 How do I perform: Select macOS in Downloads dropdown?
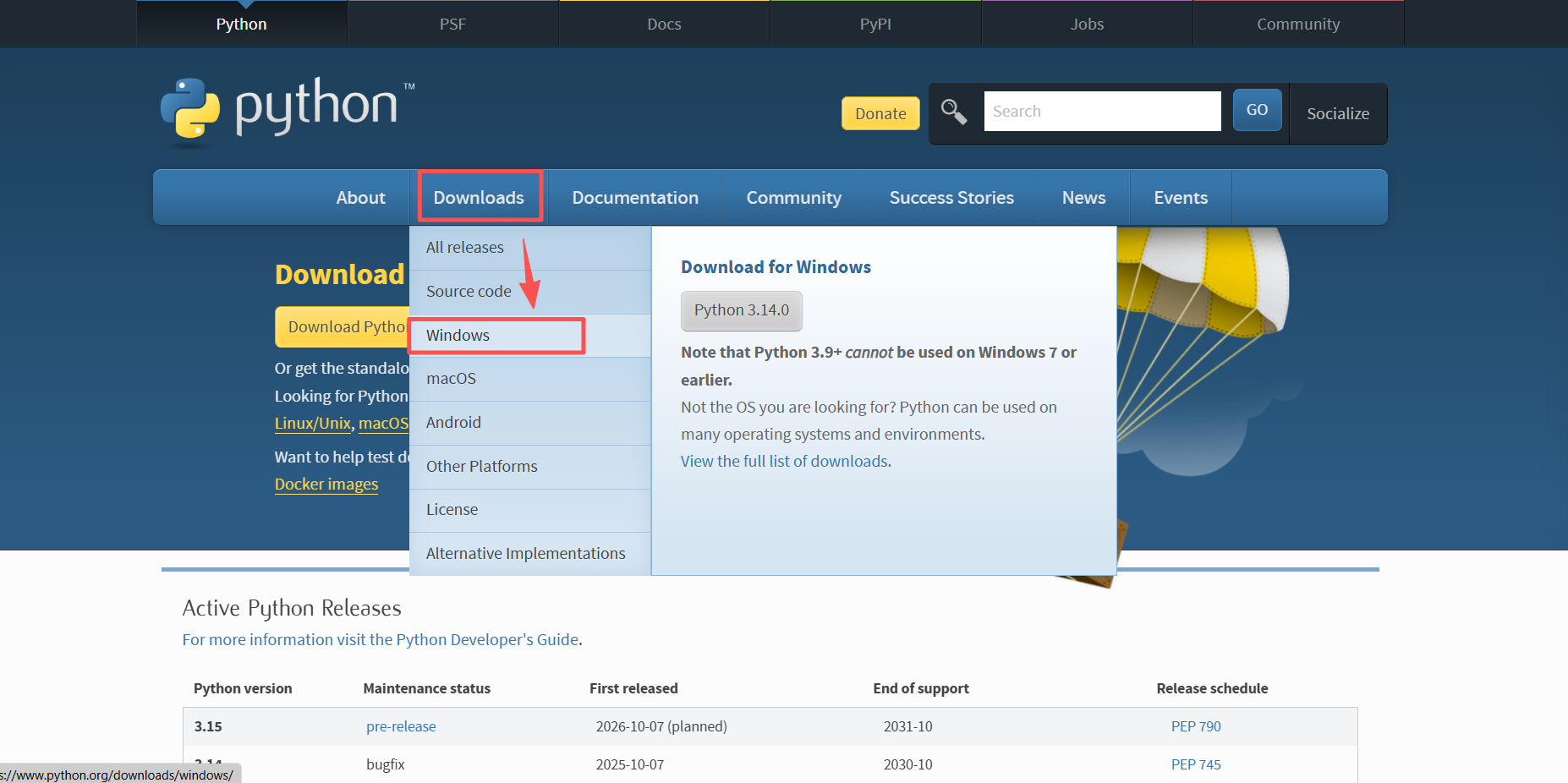[x=530, y=379]
